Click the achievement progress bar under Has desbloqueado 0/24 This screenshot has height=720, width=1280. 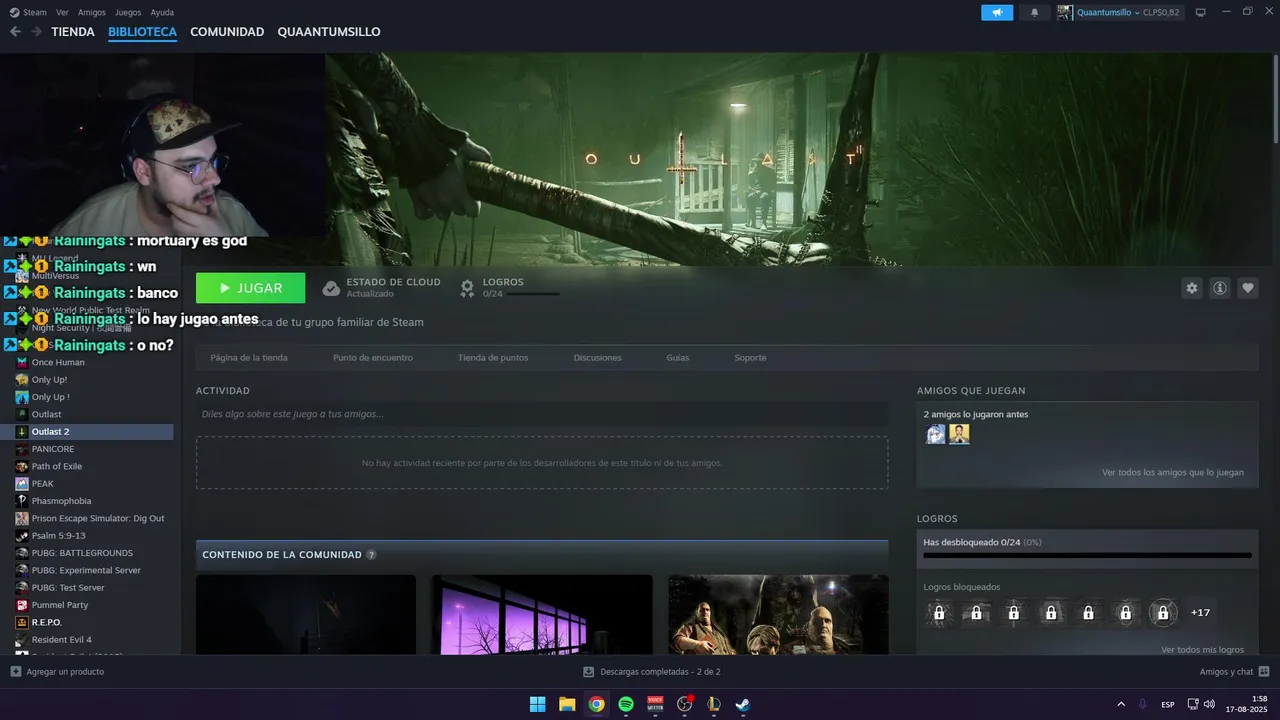click(x=1087, y=555)
